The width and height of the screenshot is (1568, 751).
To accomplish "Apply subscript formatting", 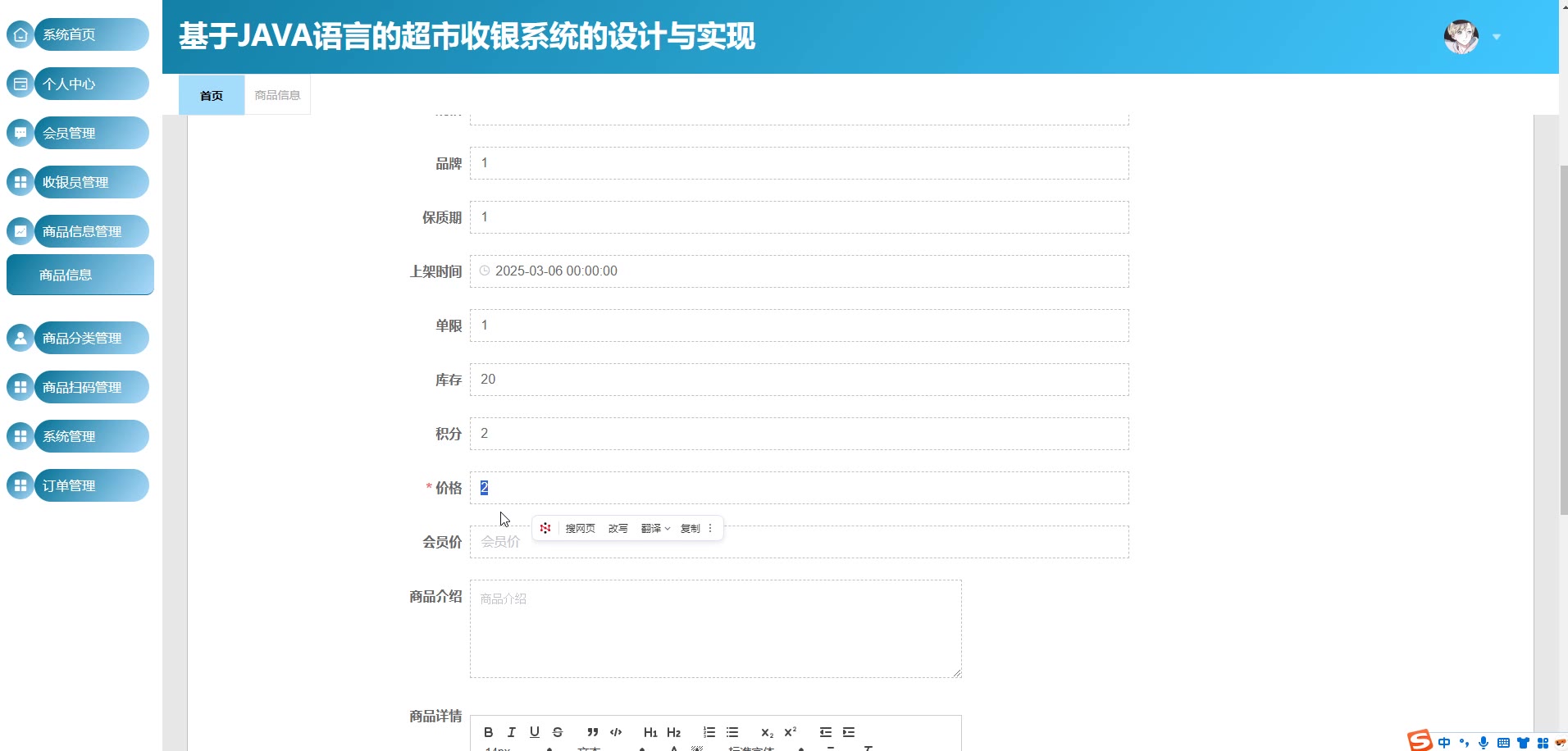I will [767, 732].
